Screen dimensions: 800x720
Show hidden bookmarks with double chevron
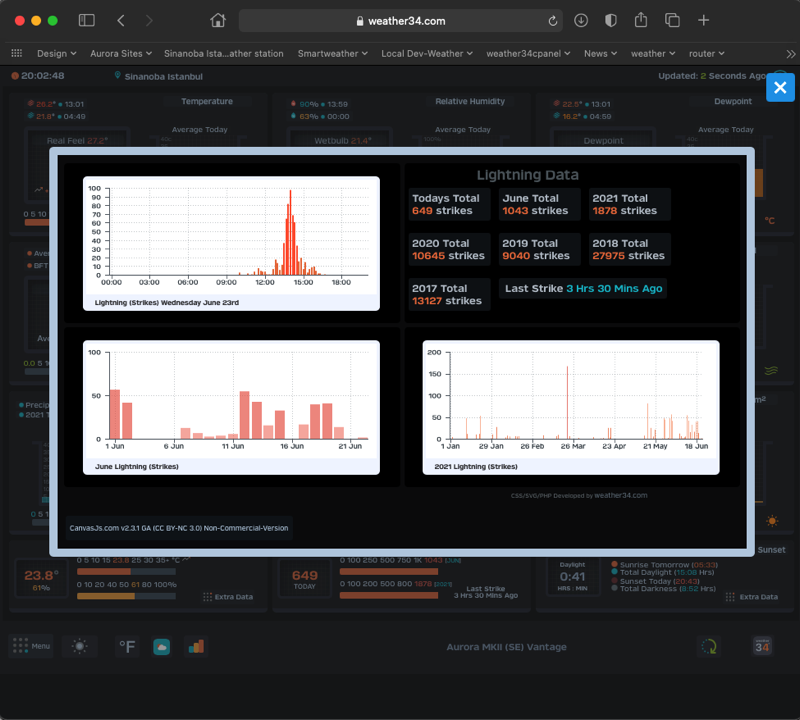point(790,54)
